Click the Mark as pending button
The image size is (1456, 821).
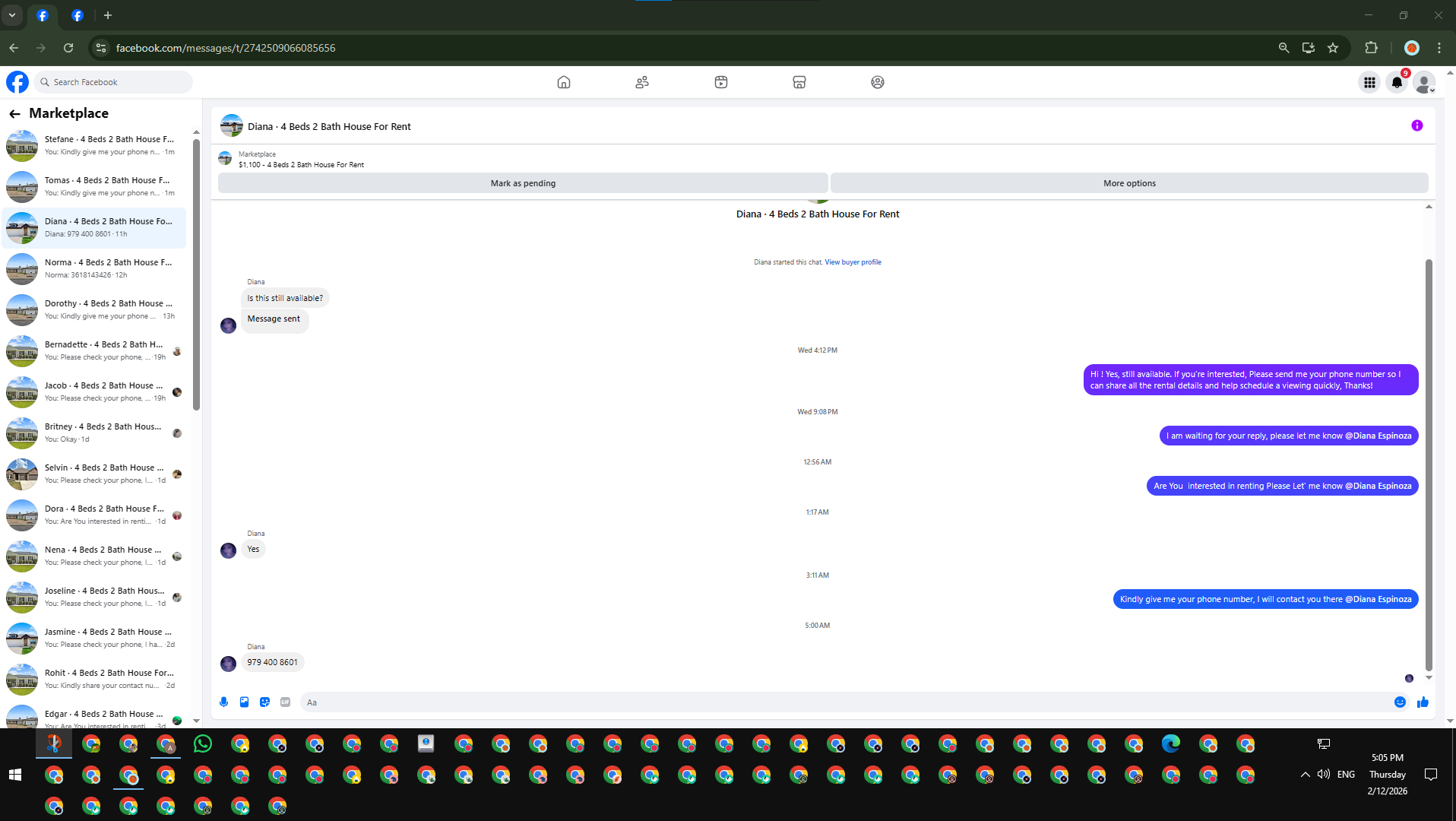coord(523,183)
